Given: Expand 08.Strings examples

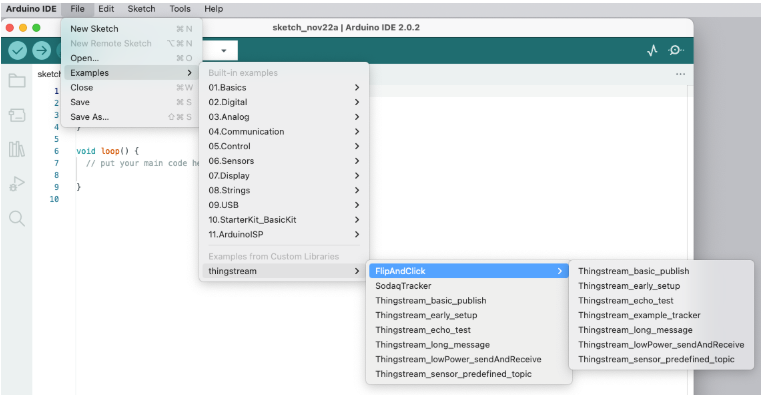Looking at the screenshot, I should click(284, 190).
